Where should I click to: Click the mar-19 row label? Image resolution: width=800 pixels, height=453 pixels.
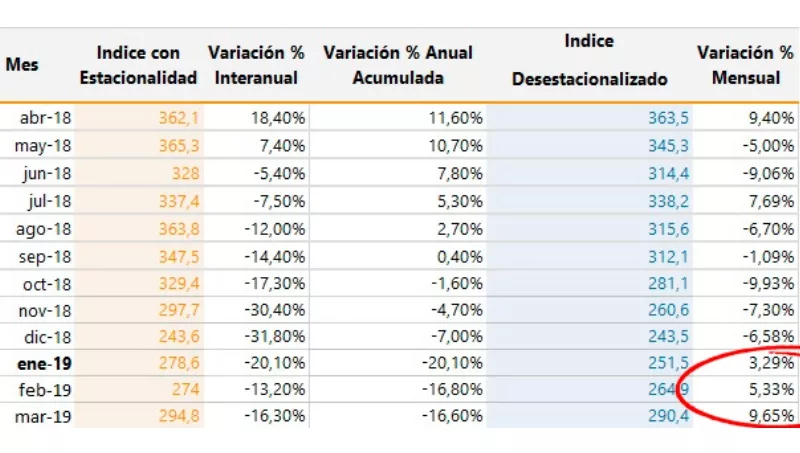pyautogui.click(x=41, y=416)
